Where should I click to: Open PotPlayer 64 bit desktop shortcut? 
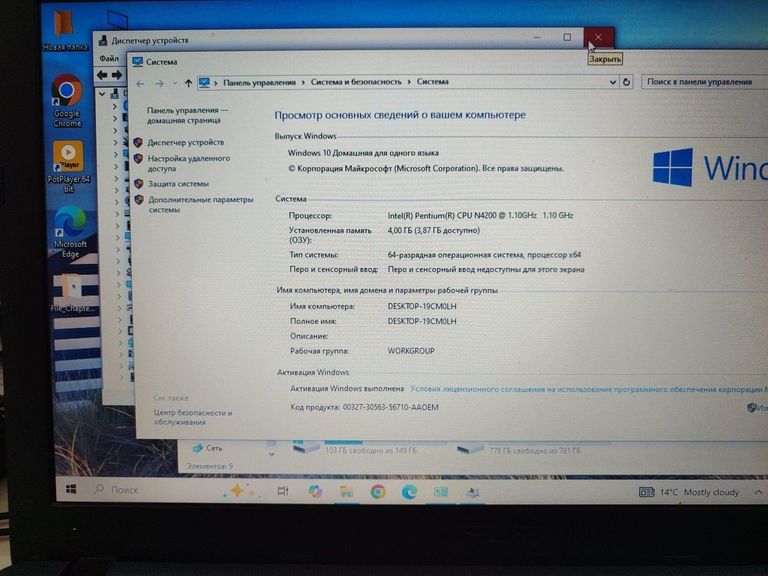coord(68,167)
